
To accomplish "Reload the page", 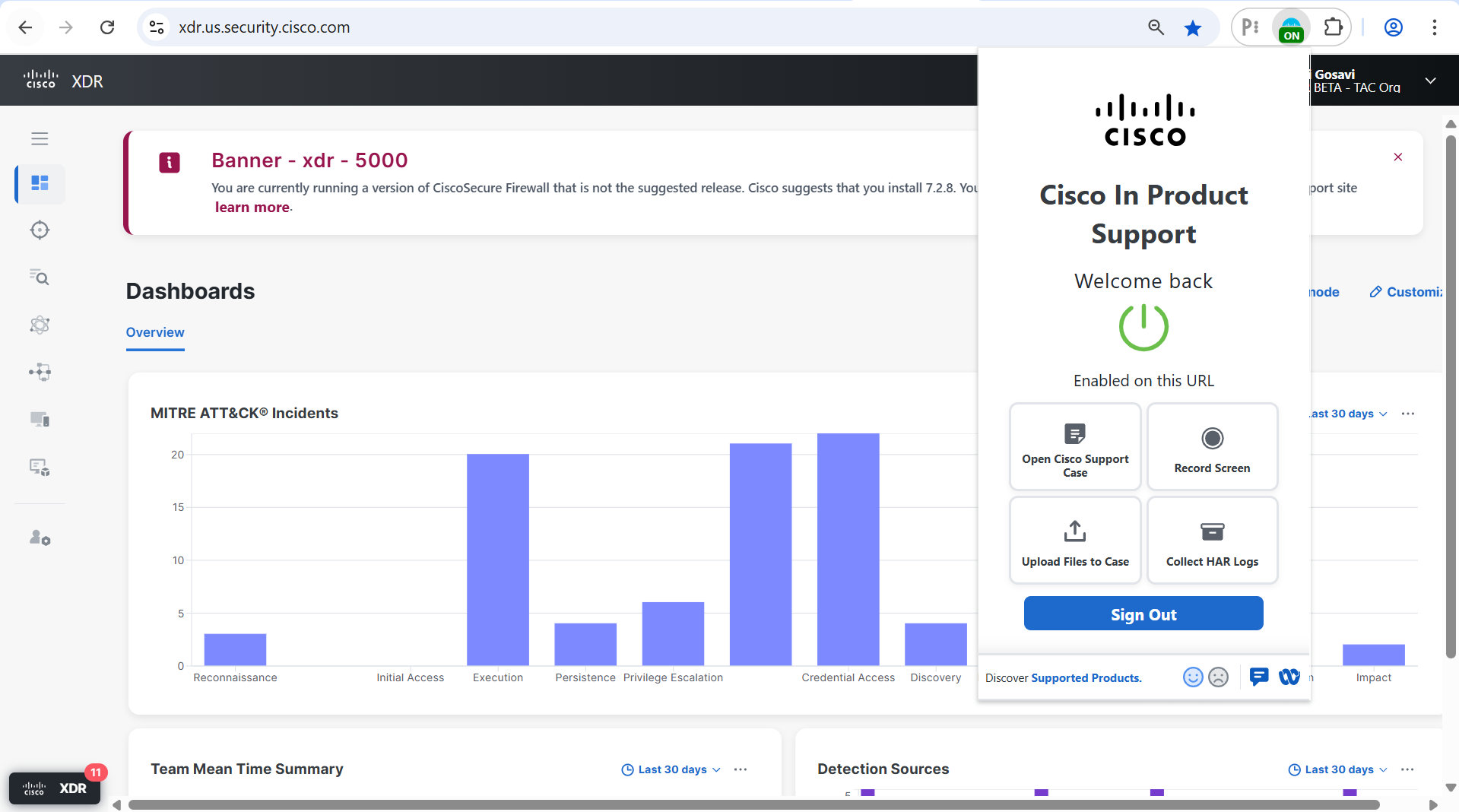I will (x=107, y=27).
